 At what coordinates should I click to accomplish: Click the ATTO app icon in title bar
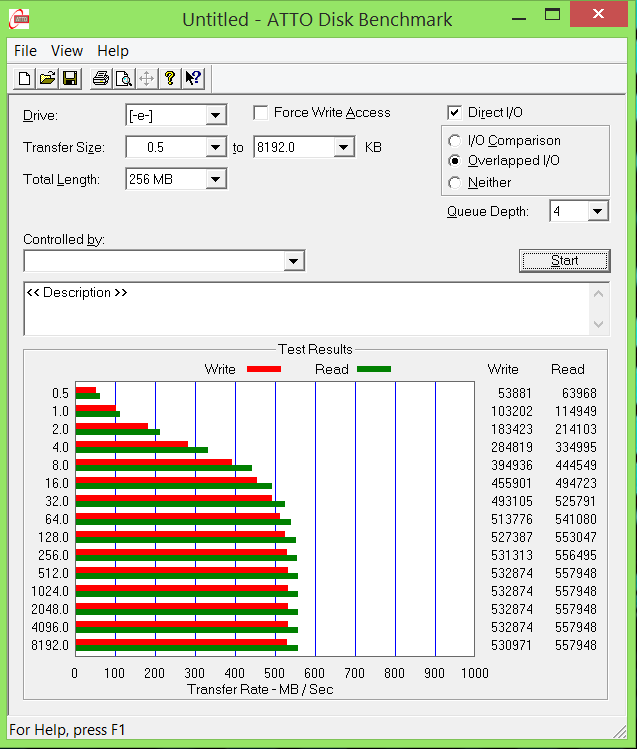[17, 18]
